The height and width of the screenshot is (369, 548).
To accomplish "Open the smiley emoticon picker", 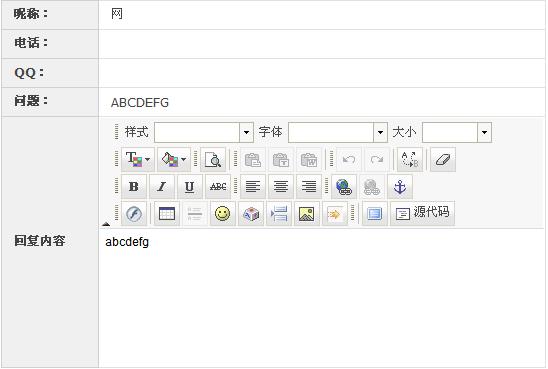I will [x=223, y=214].
